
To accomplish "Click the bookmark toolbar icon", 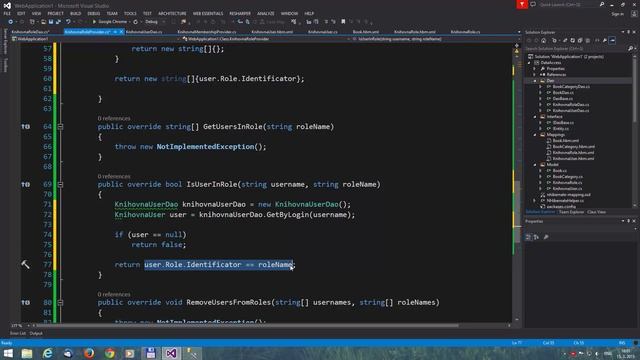I will (x=343, y=22).
